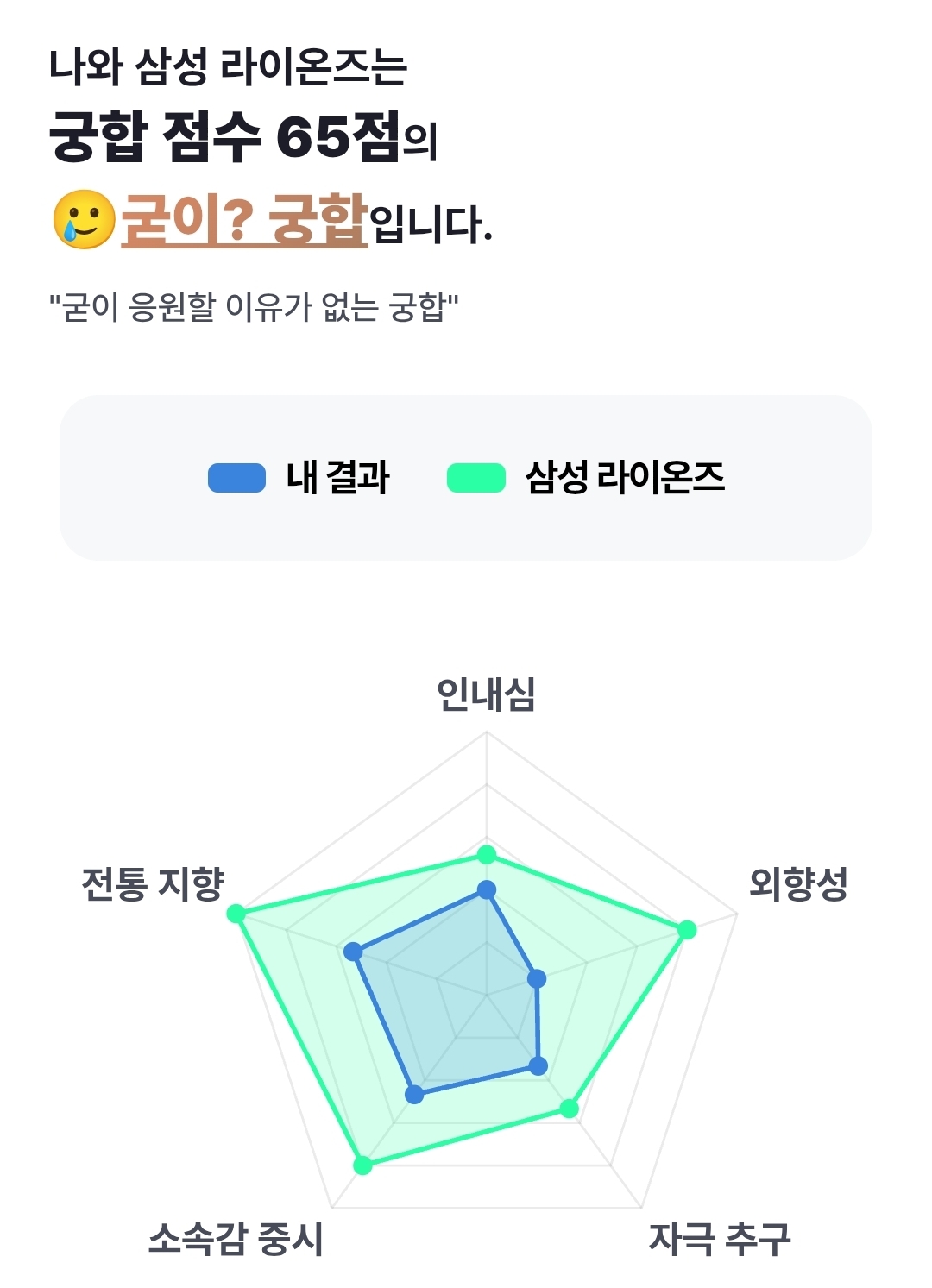The image size is (932, 1288).
Task: Select the green data point on 인내심 axis
Action: coord(487,855)
